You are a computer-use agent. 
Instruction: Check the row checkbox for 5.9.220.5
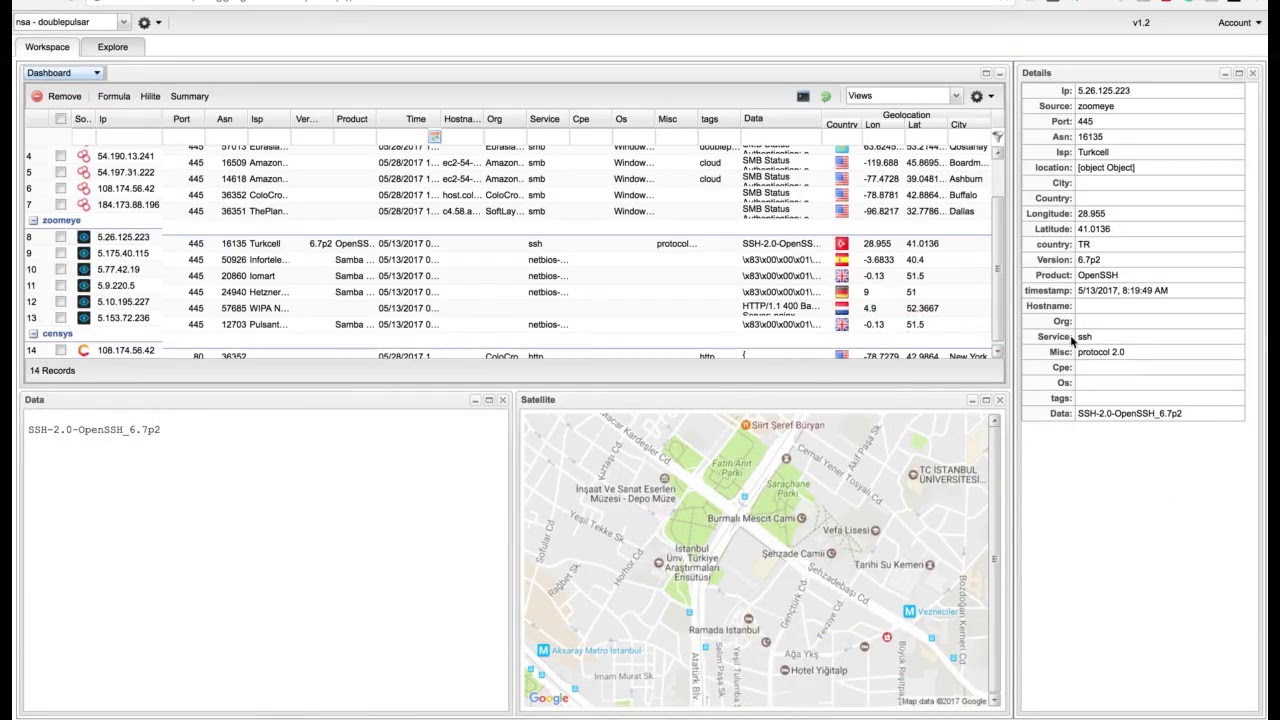tap(61, 286)
